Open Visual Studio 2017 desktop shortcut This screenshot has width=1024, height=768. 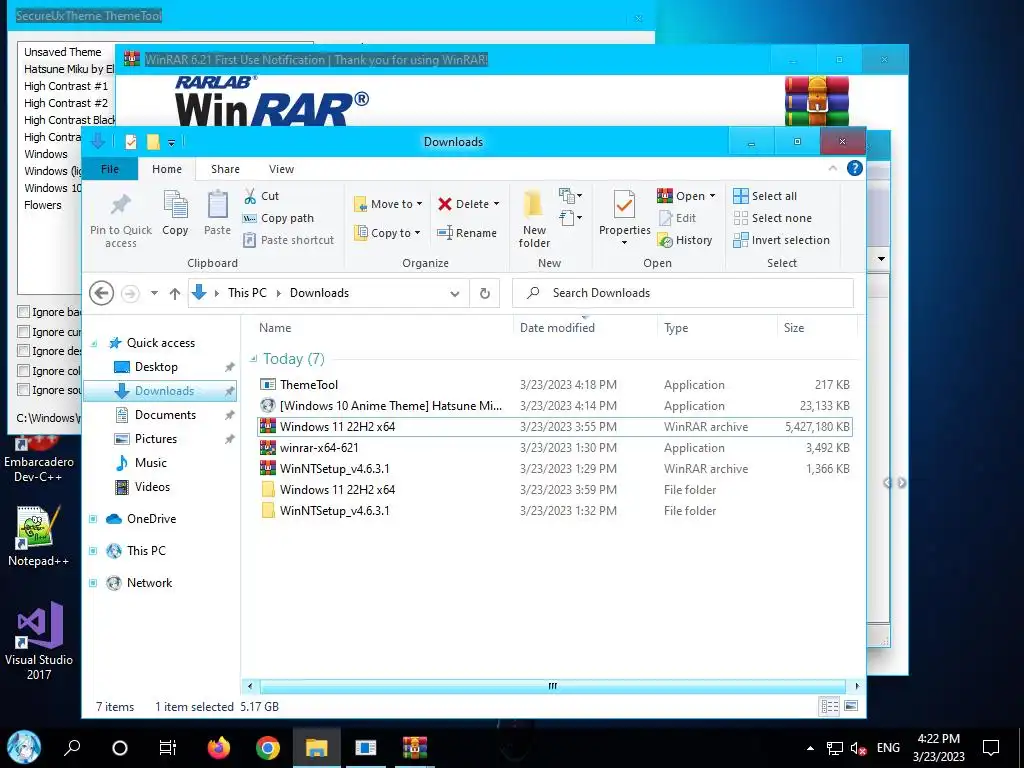pyautogui.click(x=39, y=641)
